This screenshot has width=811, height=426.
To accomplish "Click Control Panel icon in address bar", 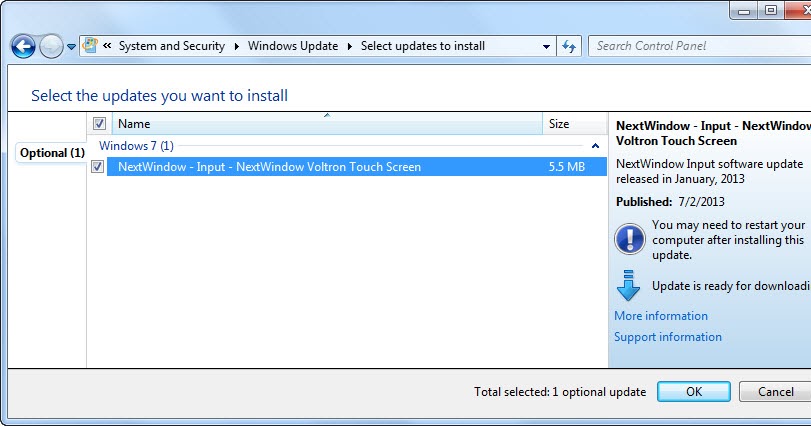I will click(90, 45).
